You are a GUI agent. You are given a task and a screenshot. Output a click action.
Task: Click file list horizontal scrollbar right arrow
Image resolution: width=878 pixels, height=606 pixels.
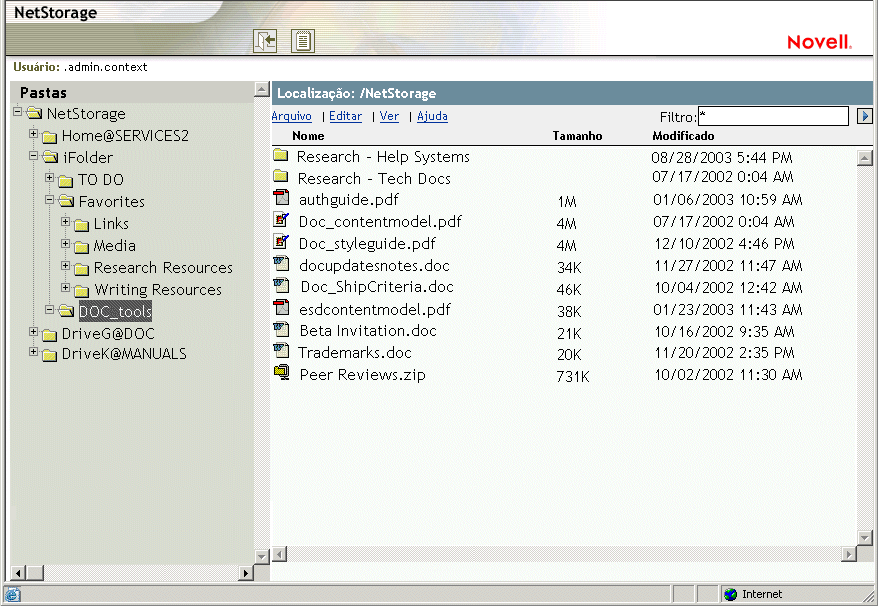849,554
